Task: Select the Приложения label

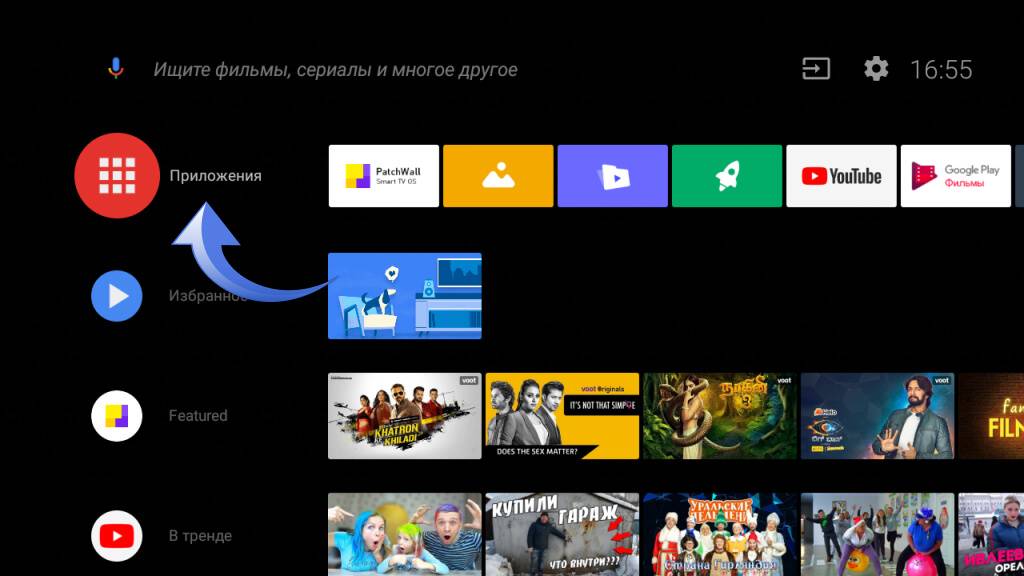Action: (x=215, y=176)
